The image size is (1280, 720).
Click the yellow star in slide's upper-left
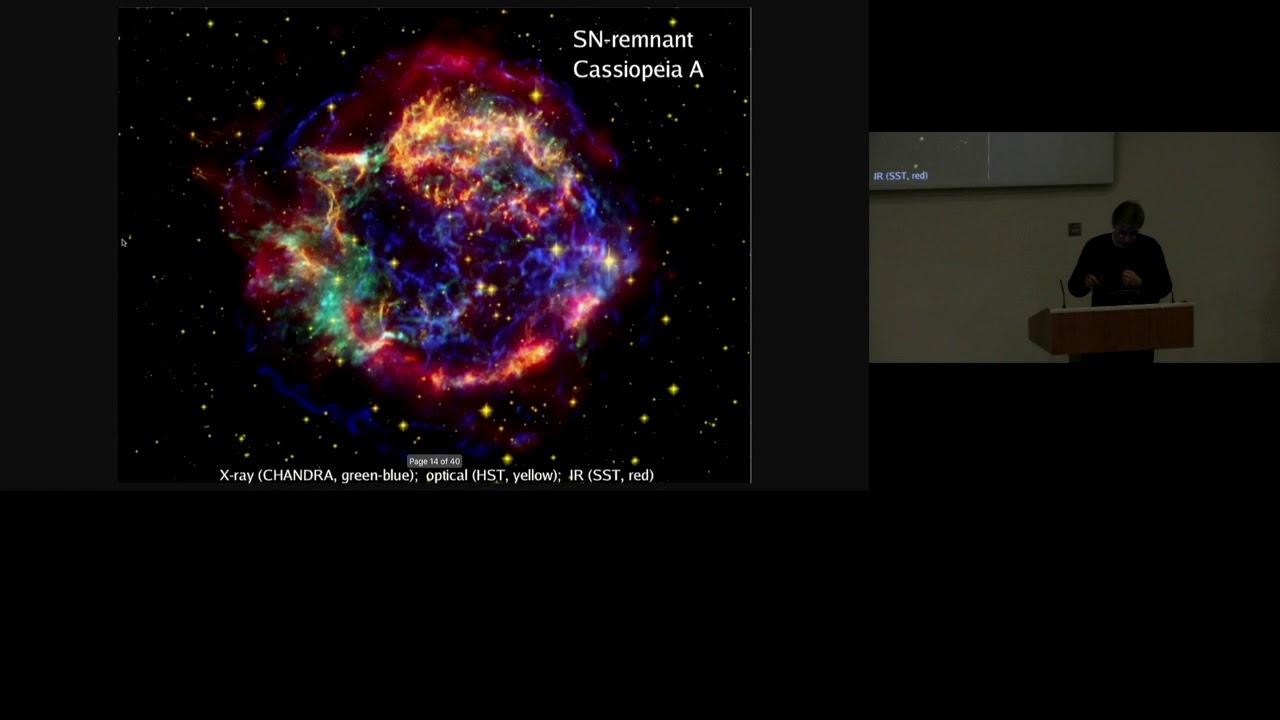[259, 103]
